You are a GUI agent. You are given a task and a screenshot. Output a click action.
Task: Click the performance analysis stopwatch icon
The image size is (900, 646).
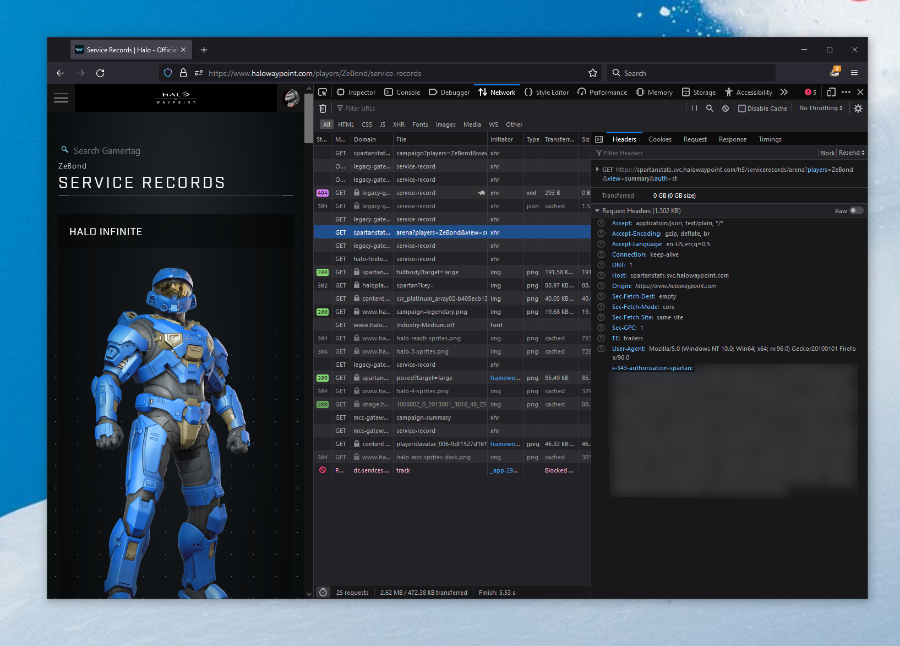[323, 592]
